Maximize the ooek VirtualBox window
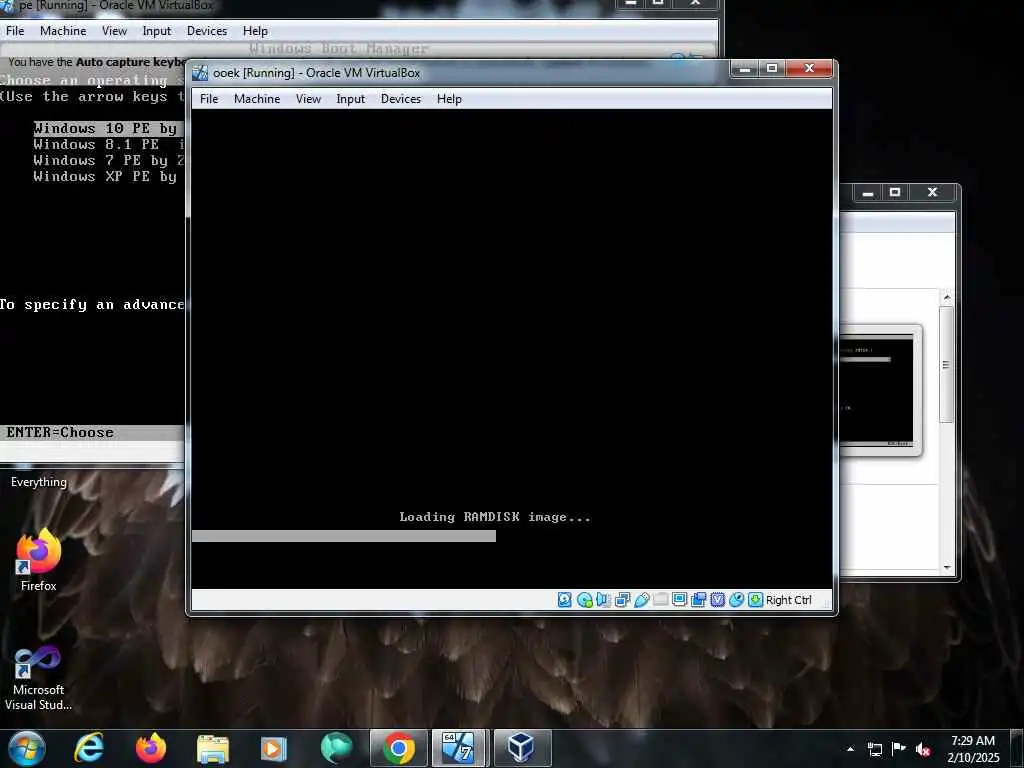The image size is (1024, 768). 772,68
